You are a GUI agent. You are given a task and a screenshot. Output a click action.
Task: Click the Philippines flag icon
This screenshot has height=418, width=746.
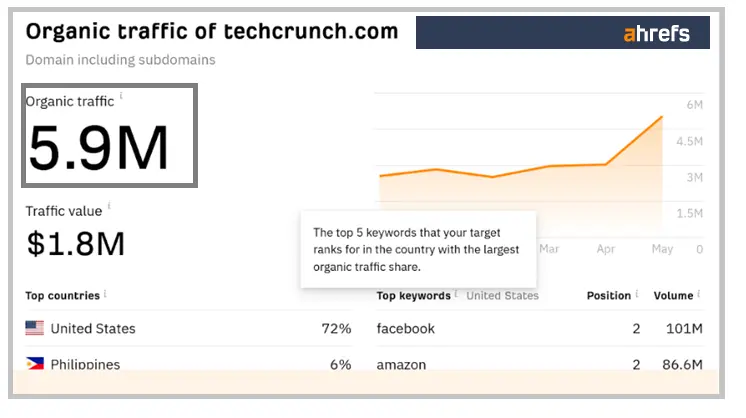pyautogui.click(x=35, y=364)
